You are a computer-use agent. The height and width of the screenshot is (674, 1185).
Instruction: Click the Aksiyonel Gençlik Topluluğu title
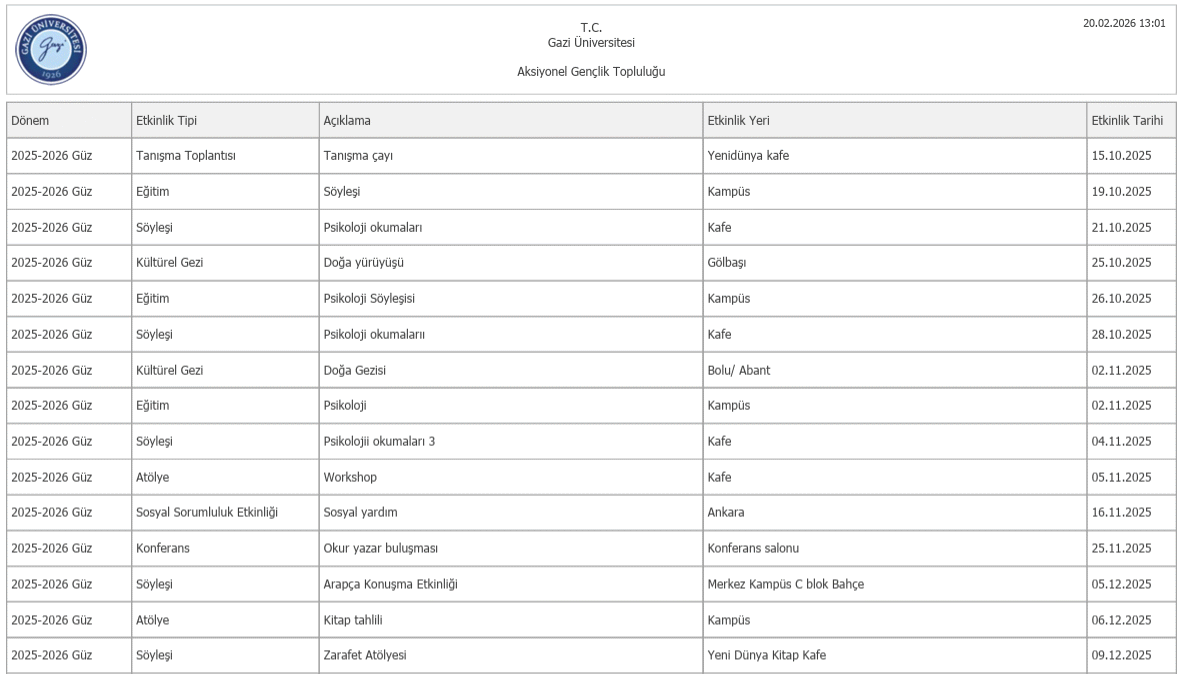click(x=591, y=71)
